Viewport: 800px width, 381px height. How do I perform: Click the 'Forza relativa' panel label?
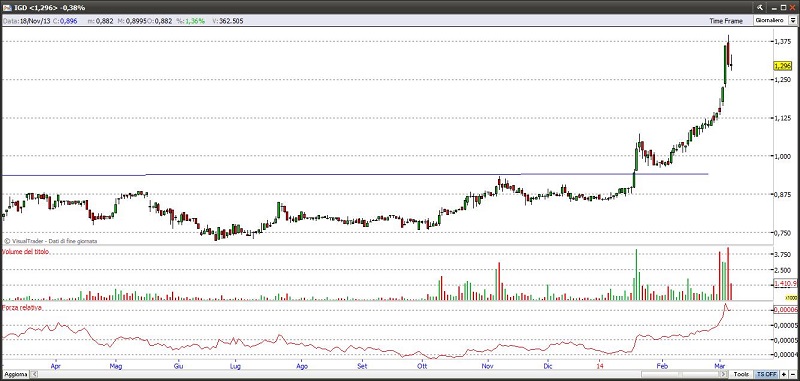point(22,308)
